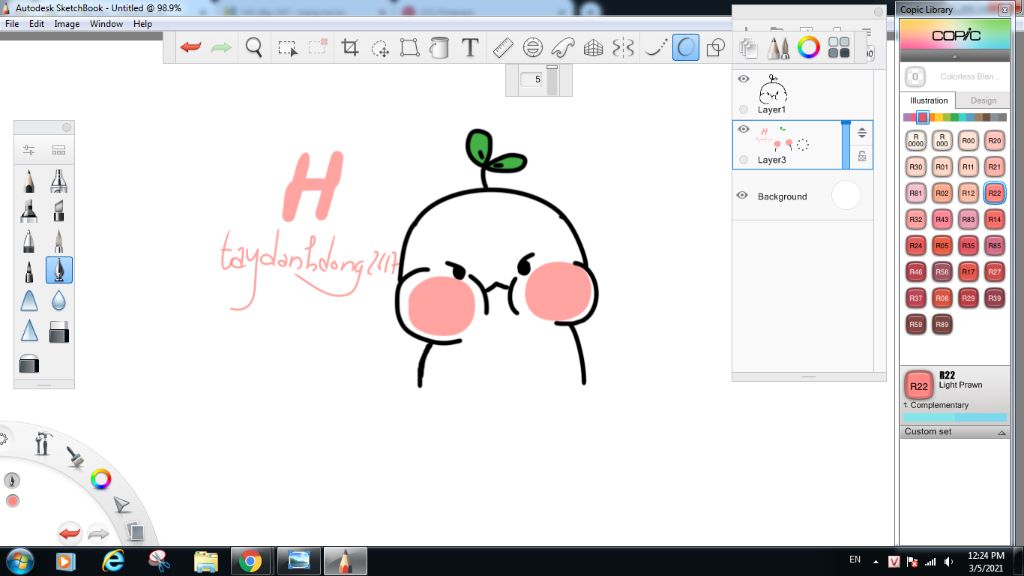Open the Layer3 blend mode arrows

(862, 133)
